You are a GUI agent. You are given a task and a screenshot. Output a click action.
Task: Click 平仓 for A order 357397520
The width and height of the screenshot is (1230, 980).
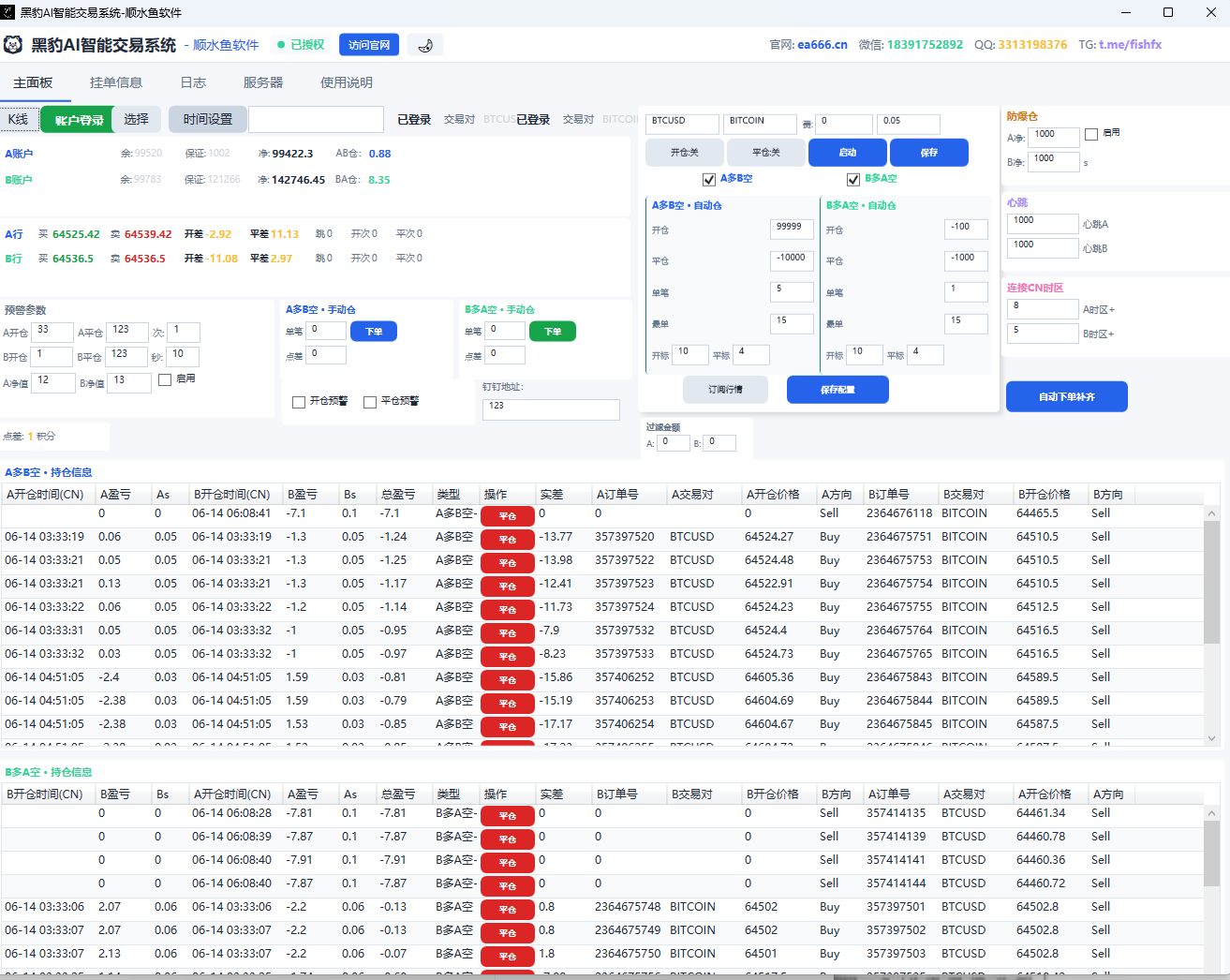[x=508, y=540]
